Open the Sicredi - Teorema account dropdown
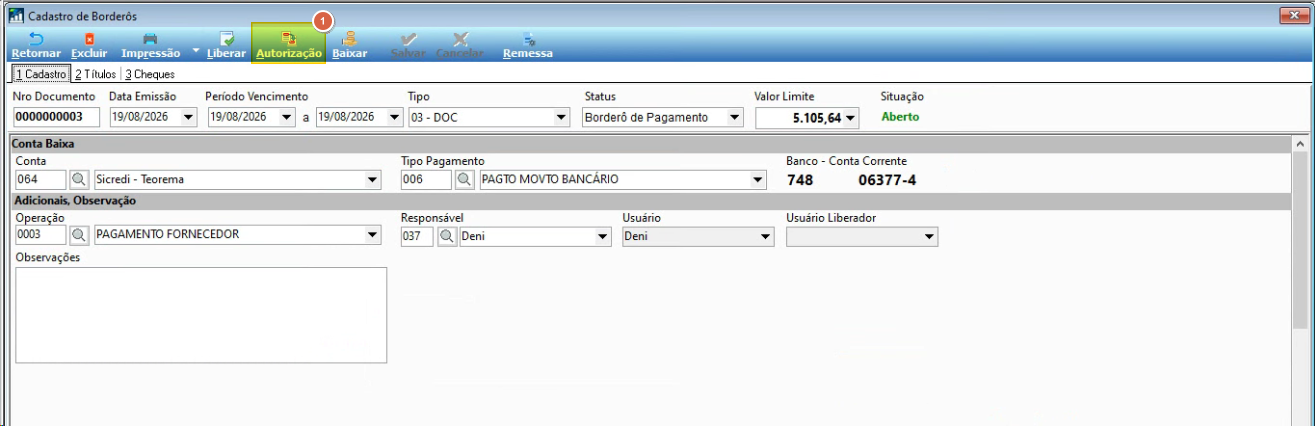Viewport: 1315px width, 426px height. tap(373, 180)
